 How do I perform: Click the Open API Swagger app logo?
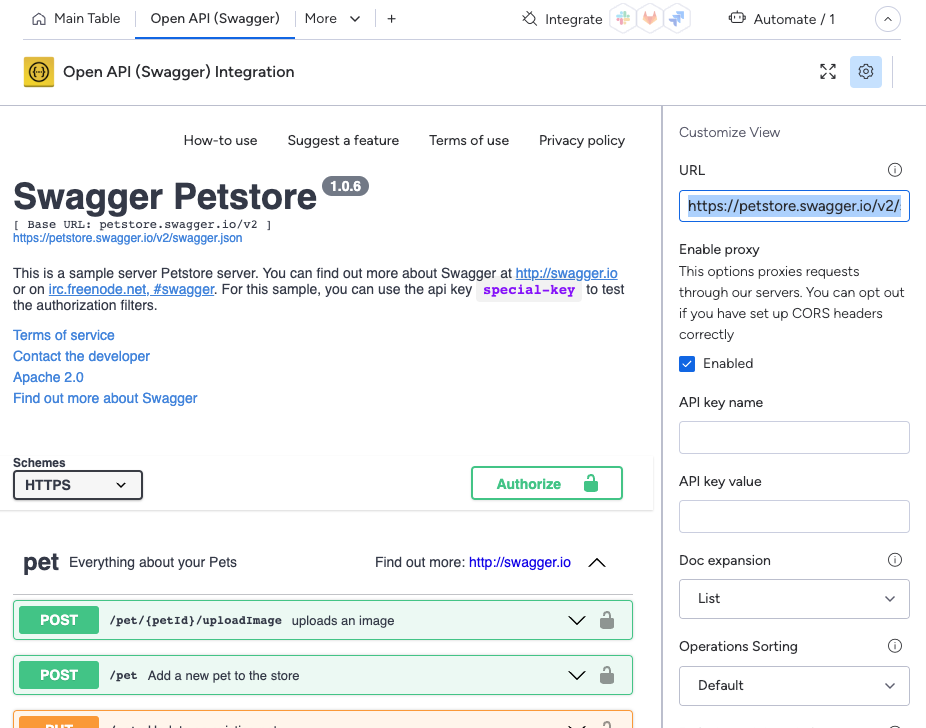39,72
